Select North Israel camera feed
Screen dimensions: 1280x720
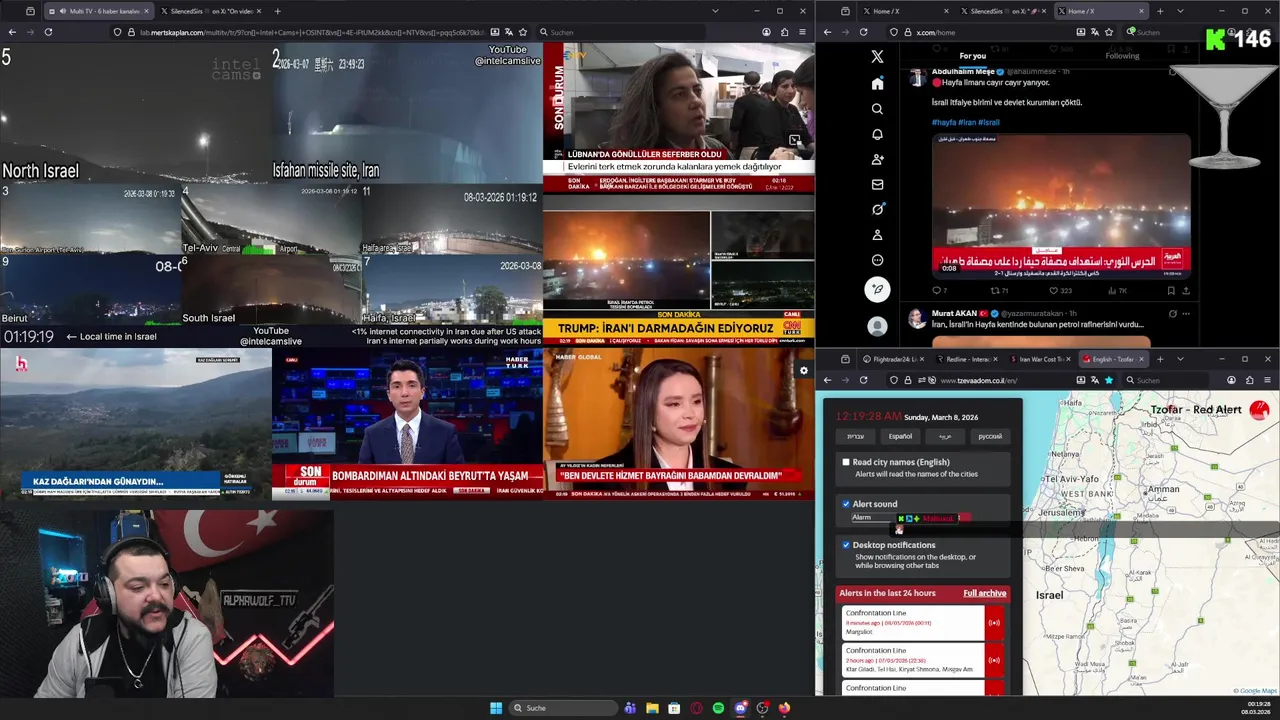pos(135,114)
